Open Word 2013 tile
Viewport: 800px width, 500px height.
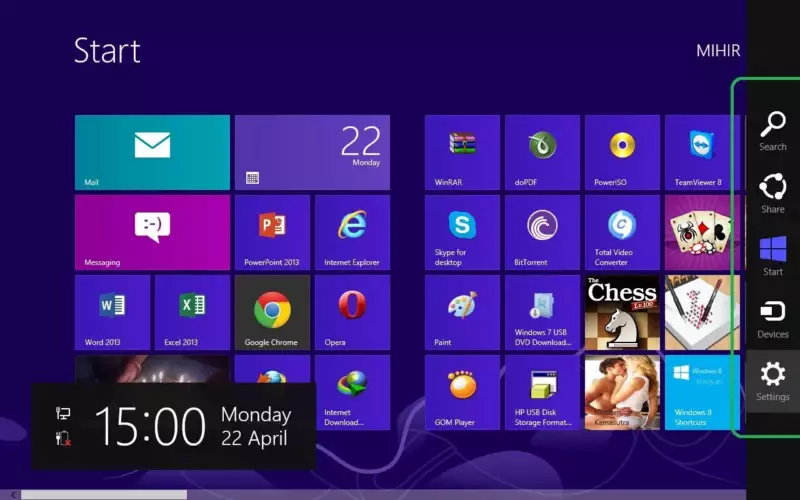[112, 312]
